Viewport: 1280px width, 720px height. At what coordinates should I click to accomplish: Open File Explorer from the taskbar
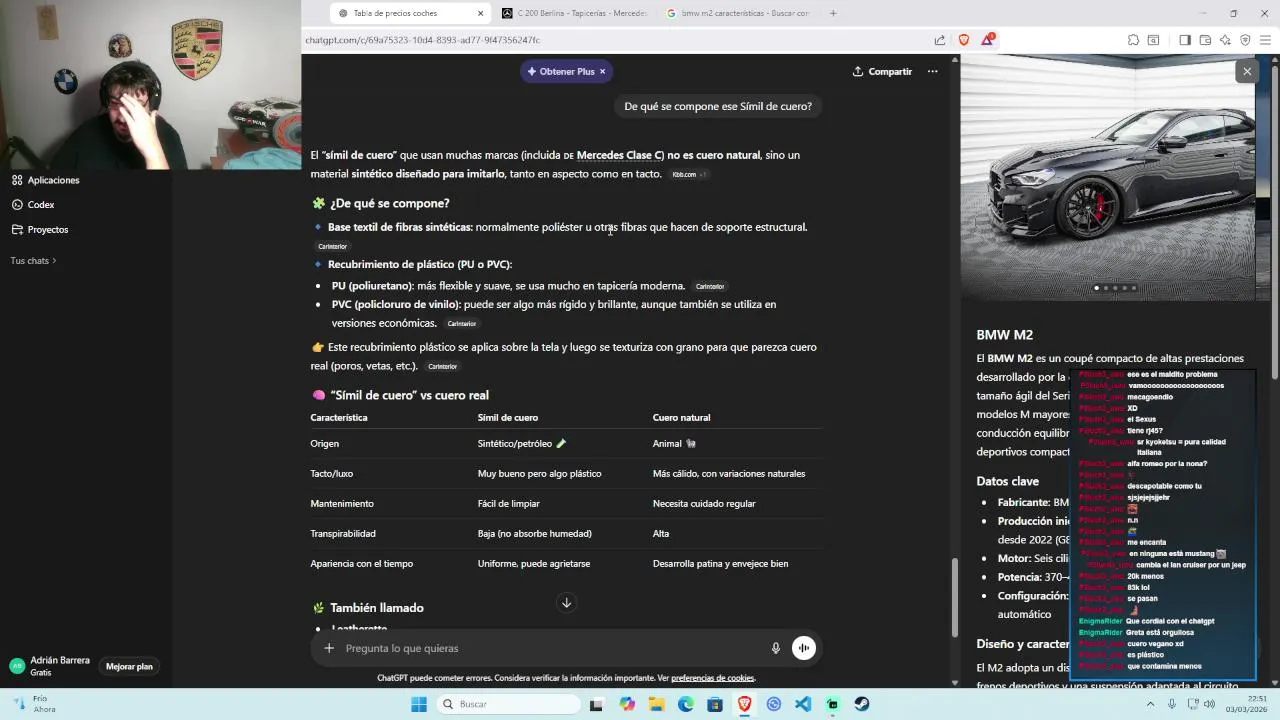(x=657, y=704)
